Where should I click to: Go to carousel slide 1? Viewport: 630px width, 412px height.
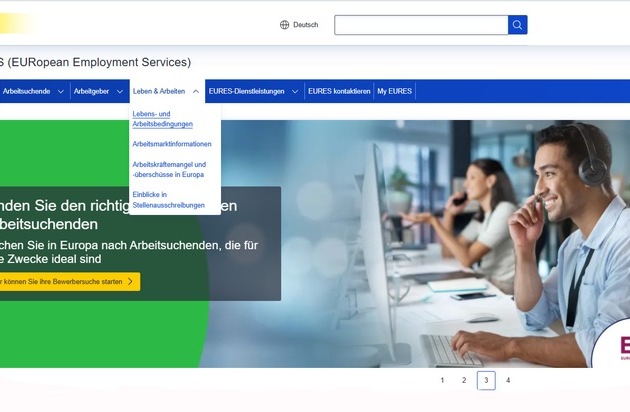pyautogui.click(x=442, y=380)
